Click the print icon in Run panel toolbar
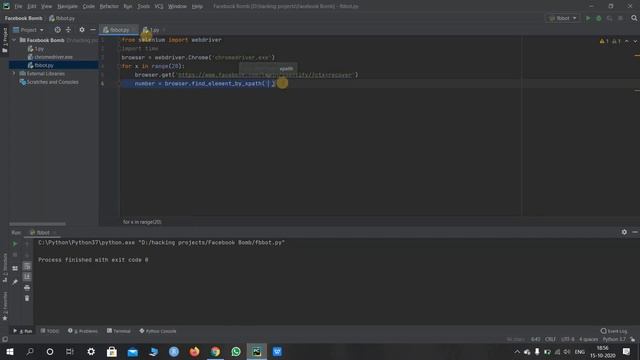This screenshot has height=360, width=640. point(27,288)
